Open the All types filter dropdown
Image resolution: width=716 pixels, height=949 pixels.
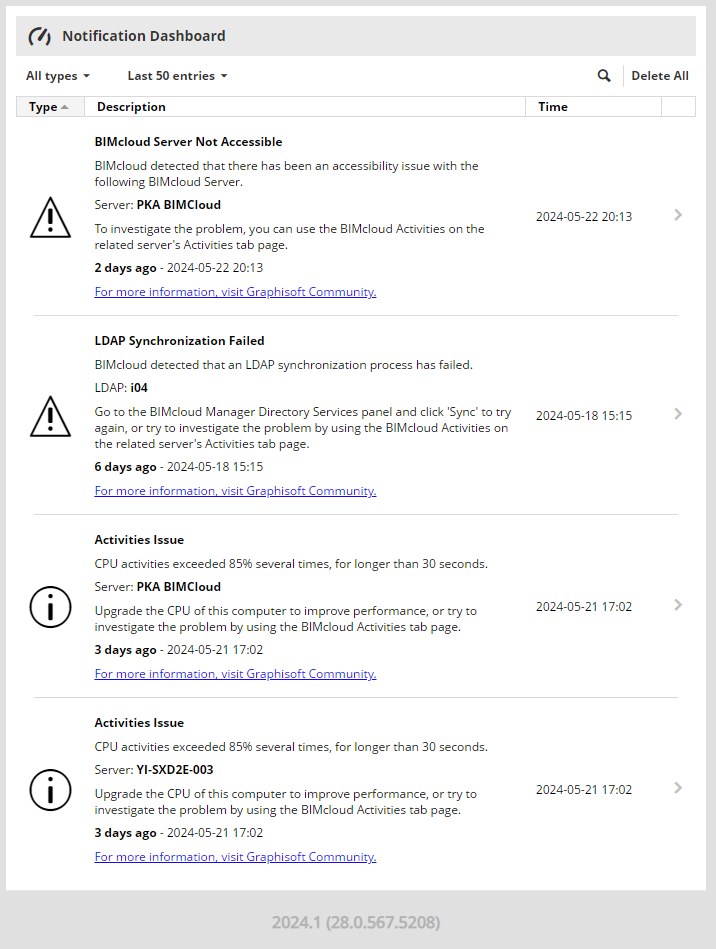pos(57,76)
